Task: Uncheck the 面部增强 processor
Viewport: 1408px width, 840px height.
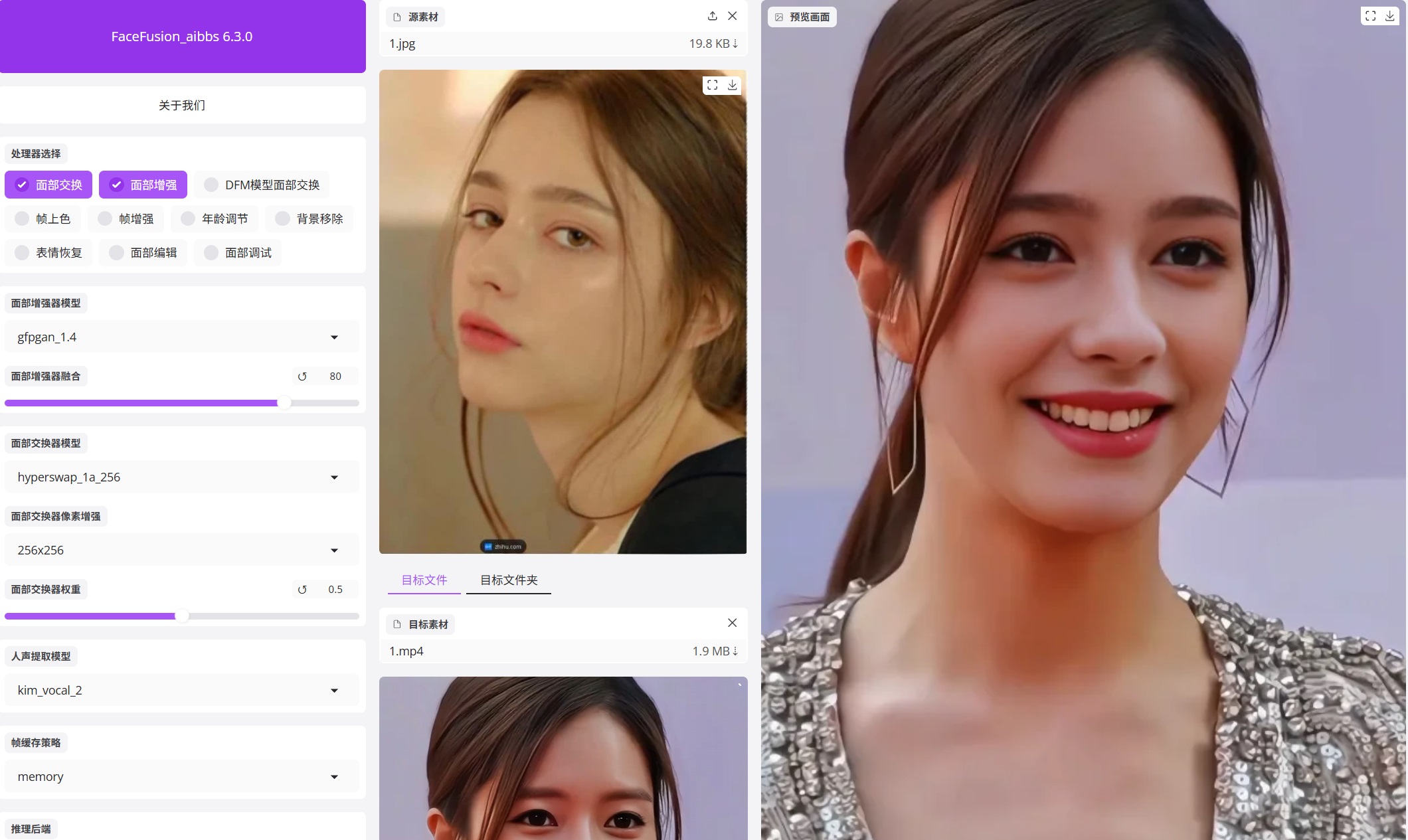Action: pyautogui.click(x=143, y=185)
